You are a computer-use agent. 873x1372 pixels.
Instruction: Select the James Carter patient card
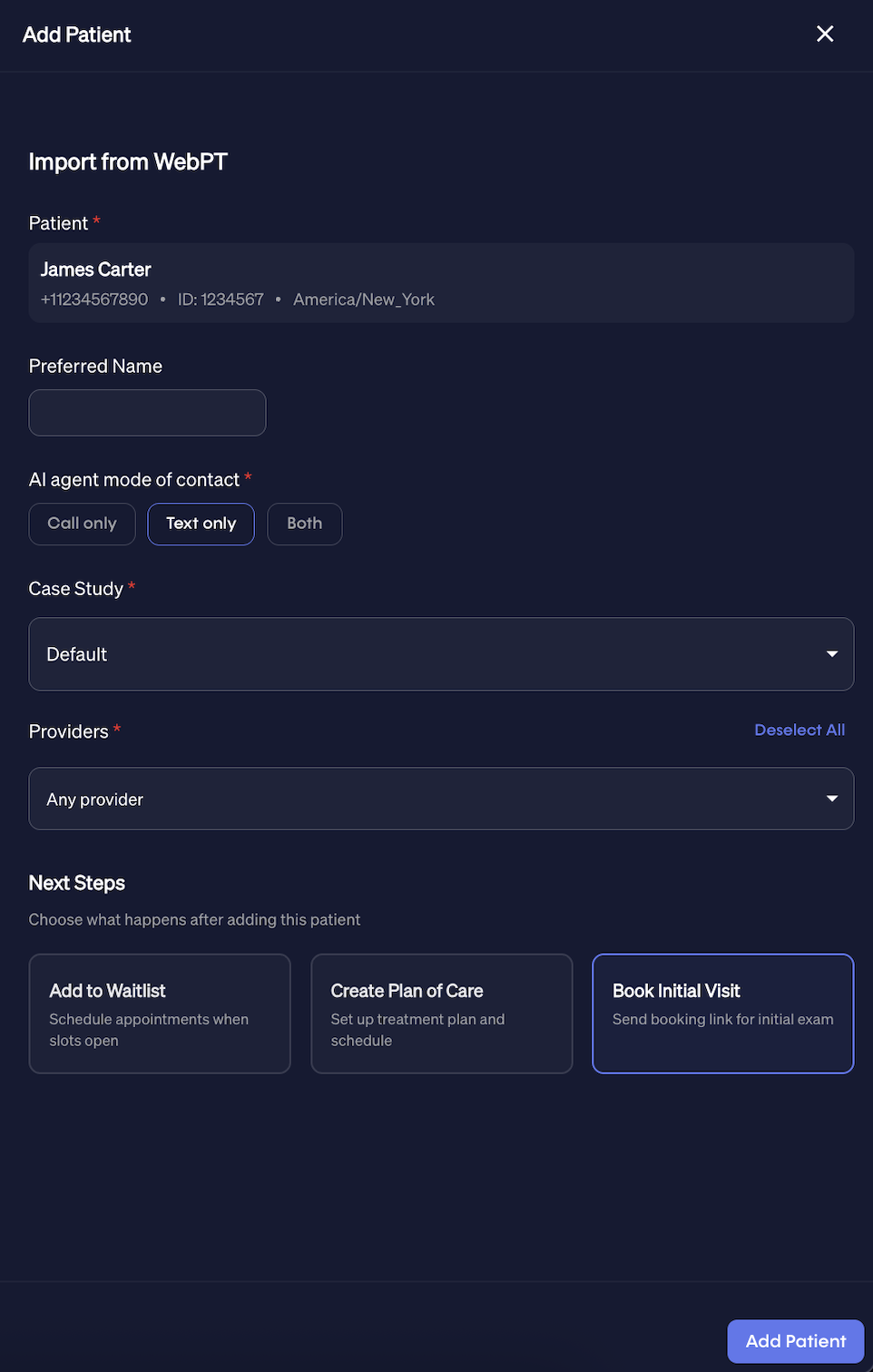(x=441, y=282)
